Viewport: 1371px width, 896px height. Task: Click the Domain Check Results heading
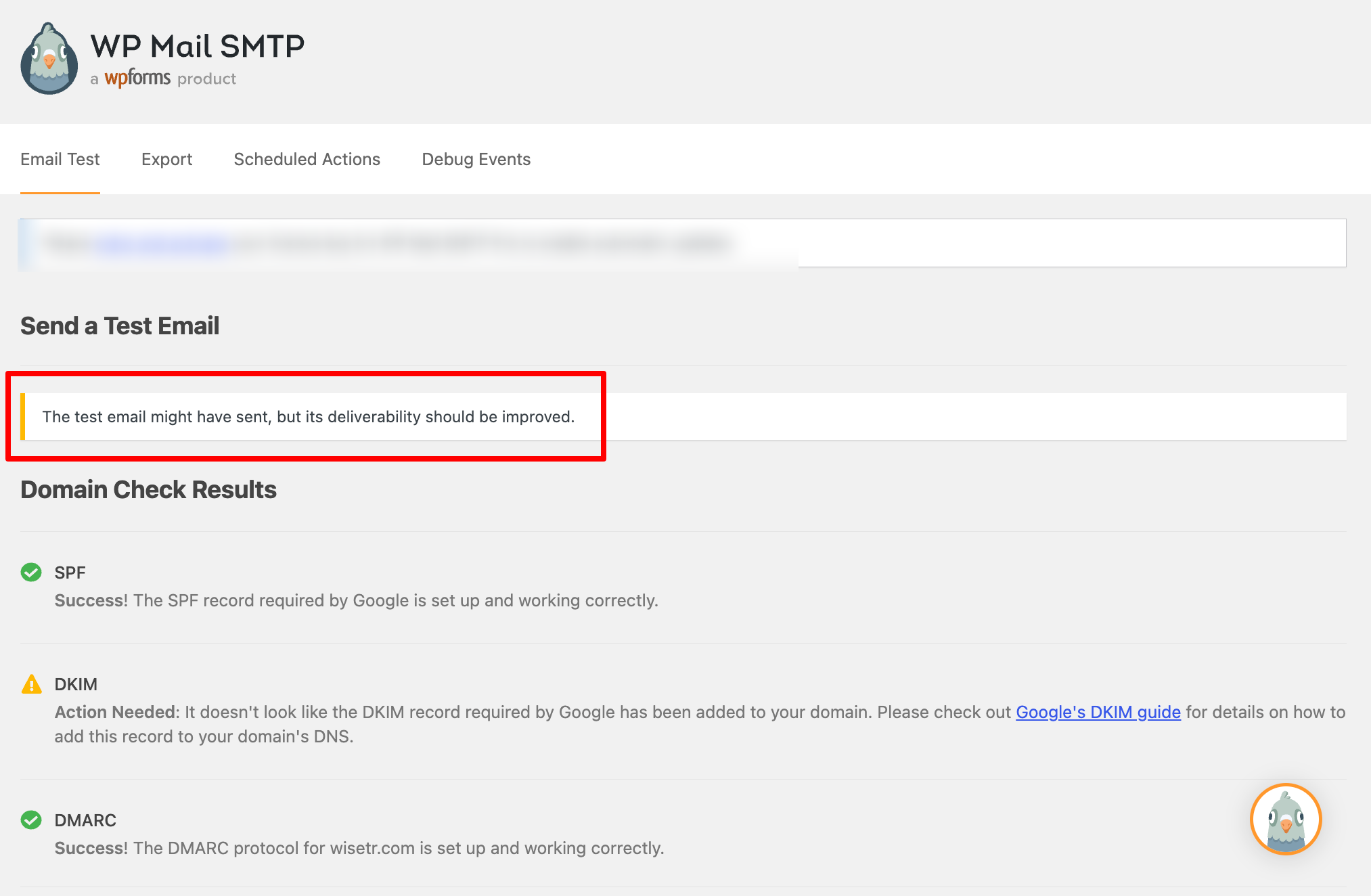click(x=148, y=489)
